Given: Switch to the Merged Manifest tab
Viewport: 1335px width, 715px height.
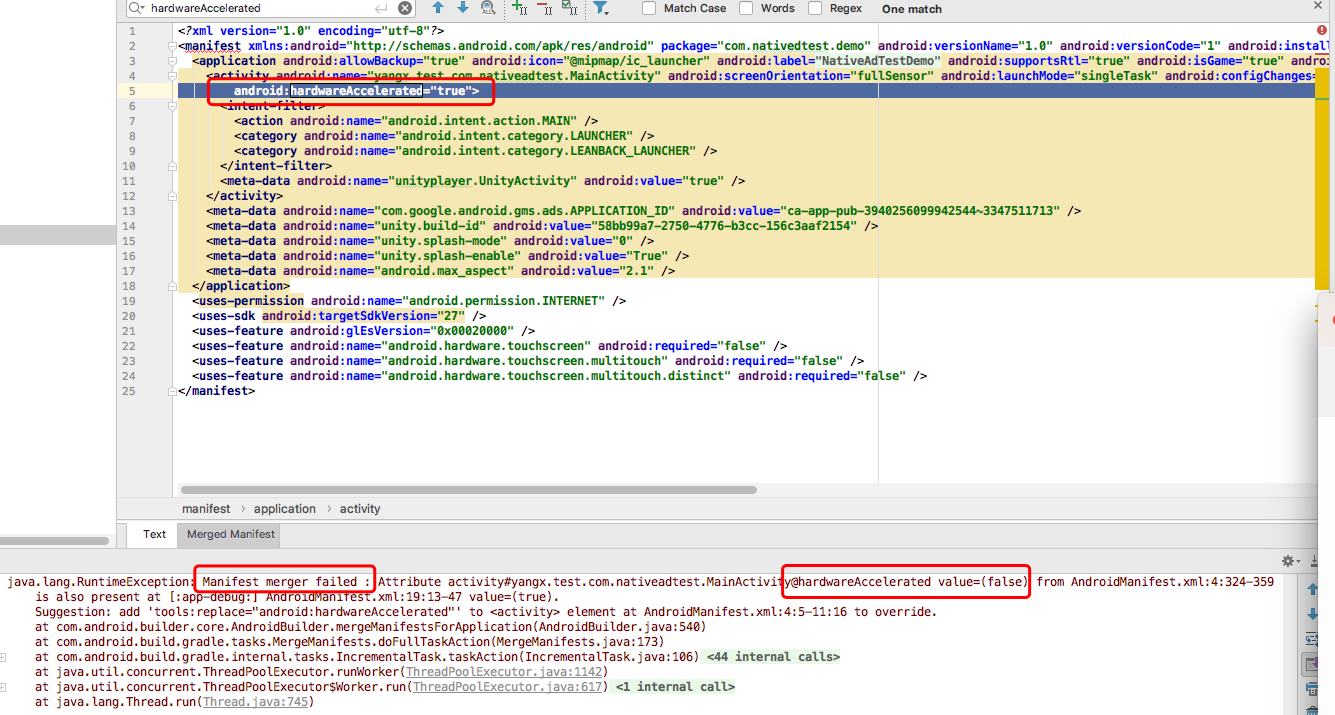Looking at the screenshot, I should (231, 534).
